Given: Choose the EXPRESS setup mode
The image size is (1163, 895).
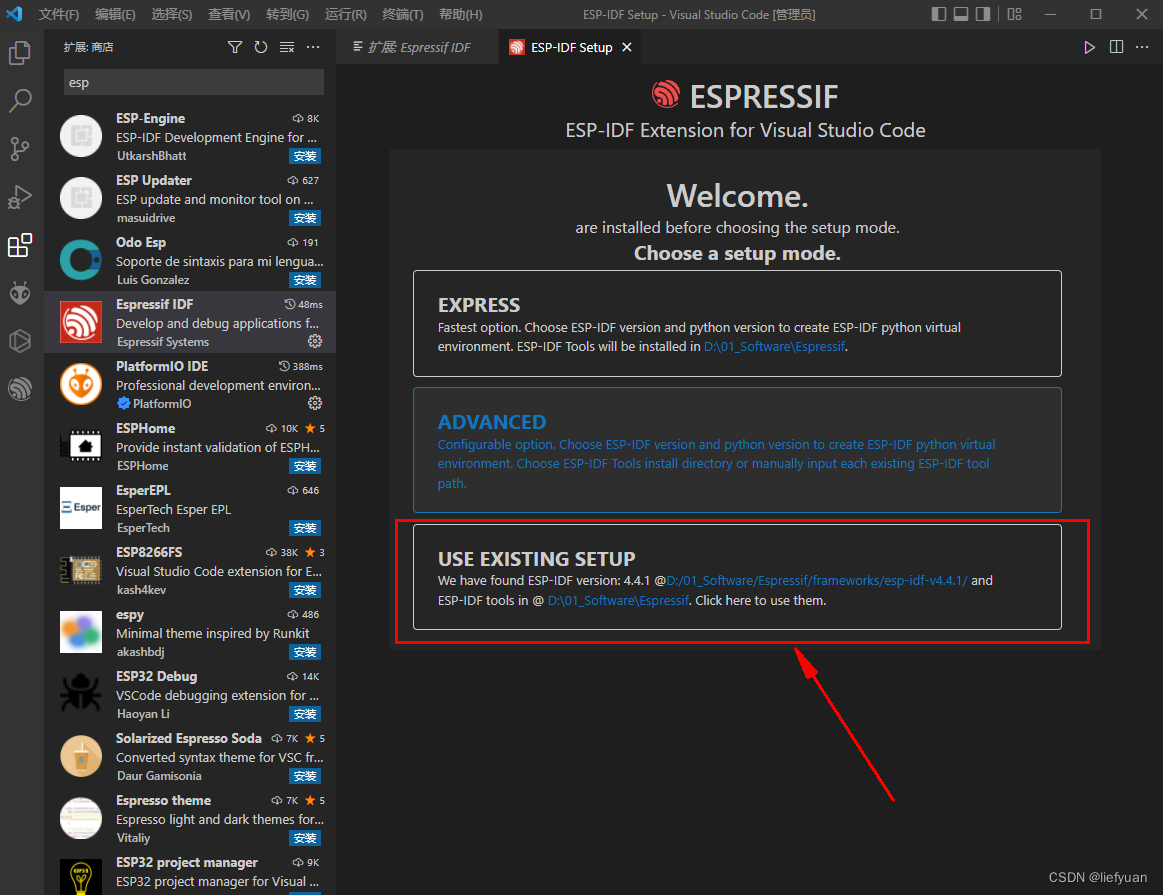Looking at the screenshot, I should [x=737, y=324].
